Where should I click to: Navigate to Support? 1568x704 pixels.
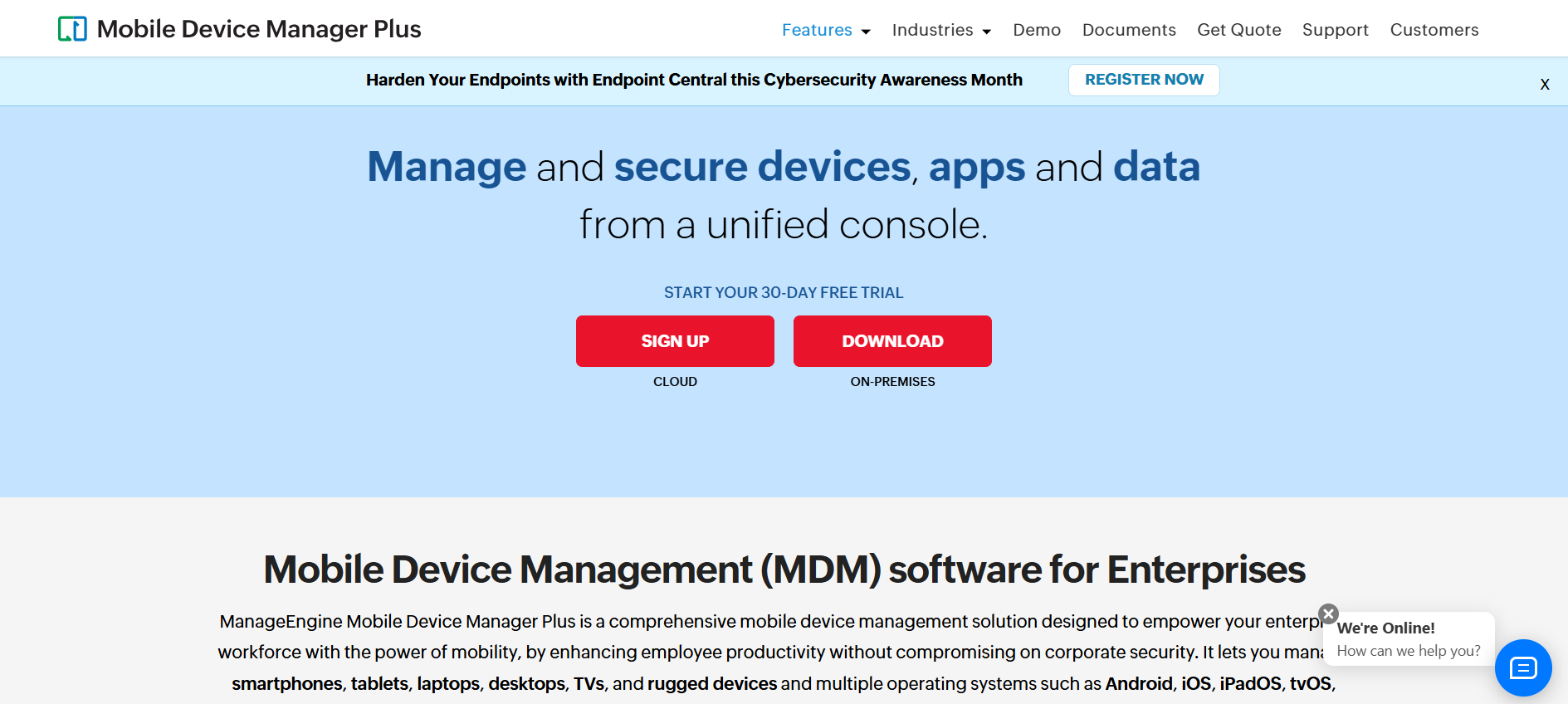pos(1335,30)
